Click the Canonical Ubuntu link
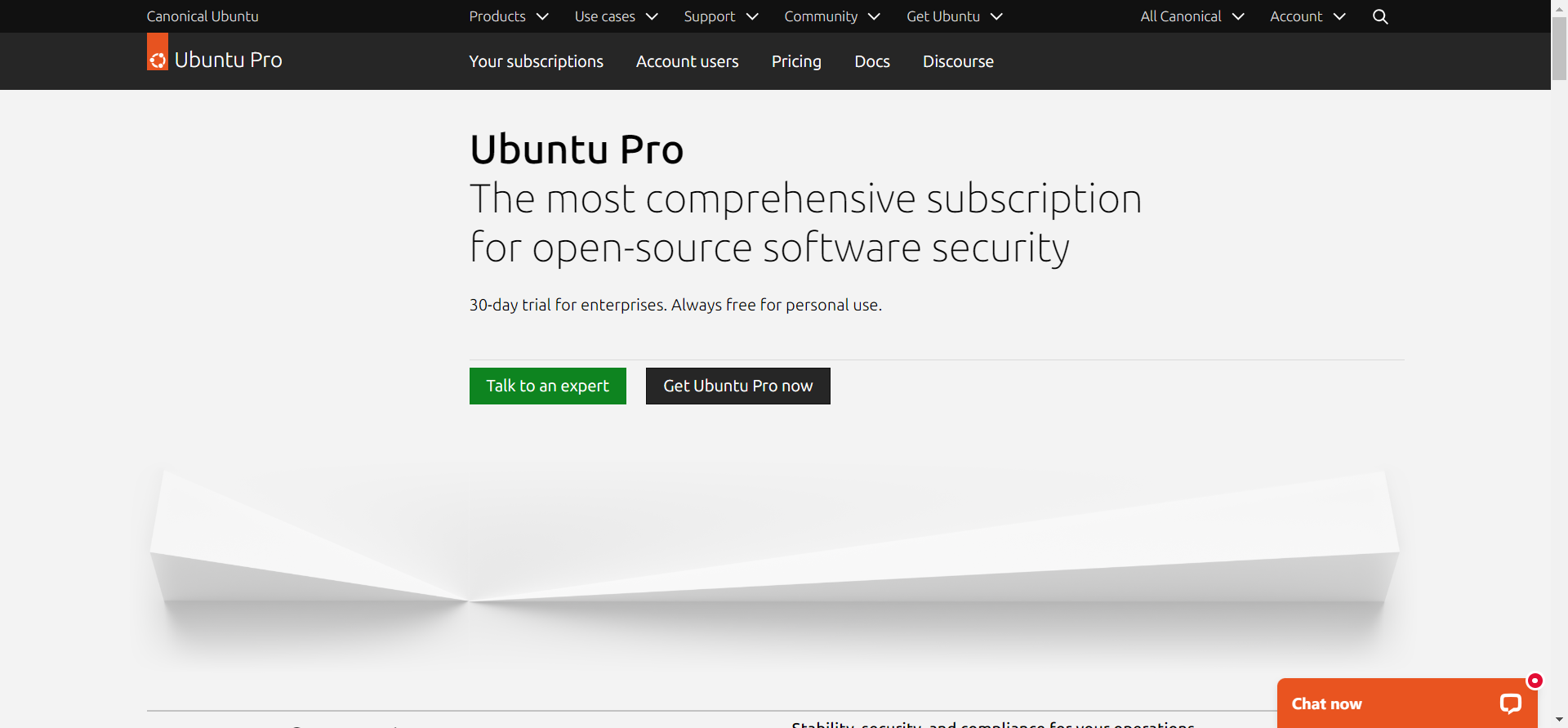The image size is (1568, 728). [203, 16]
